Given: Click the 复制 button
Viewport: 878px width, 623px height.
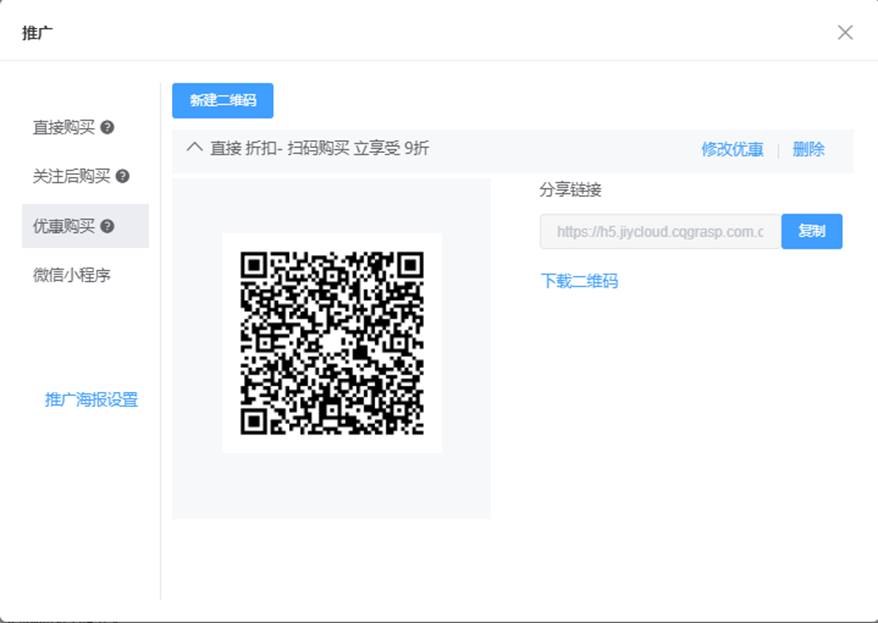Looking at the screenshot, I should pyautogui.click(x=811, y=231).
